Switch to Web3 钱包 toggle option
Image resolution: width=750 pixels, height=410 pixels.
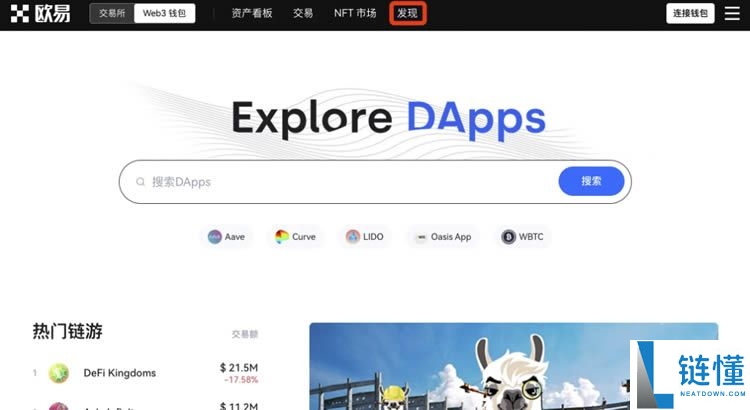tap(164, 13)
